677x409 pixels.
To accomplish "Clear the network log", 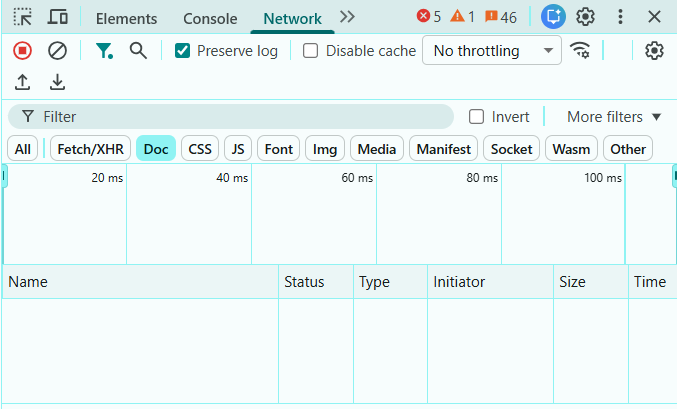I will [x=57, y=51].
